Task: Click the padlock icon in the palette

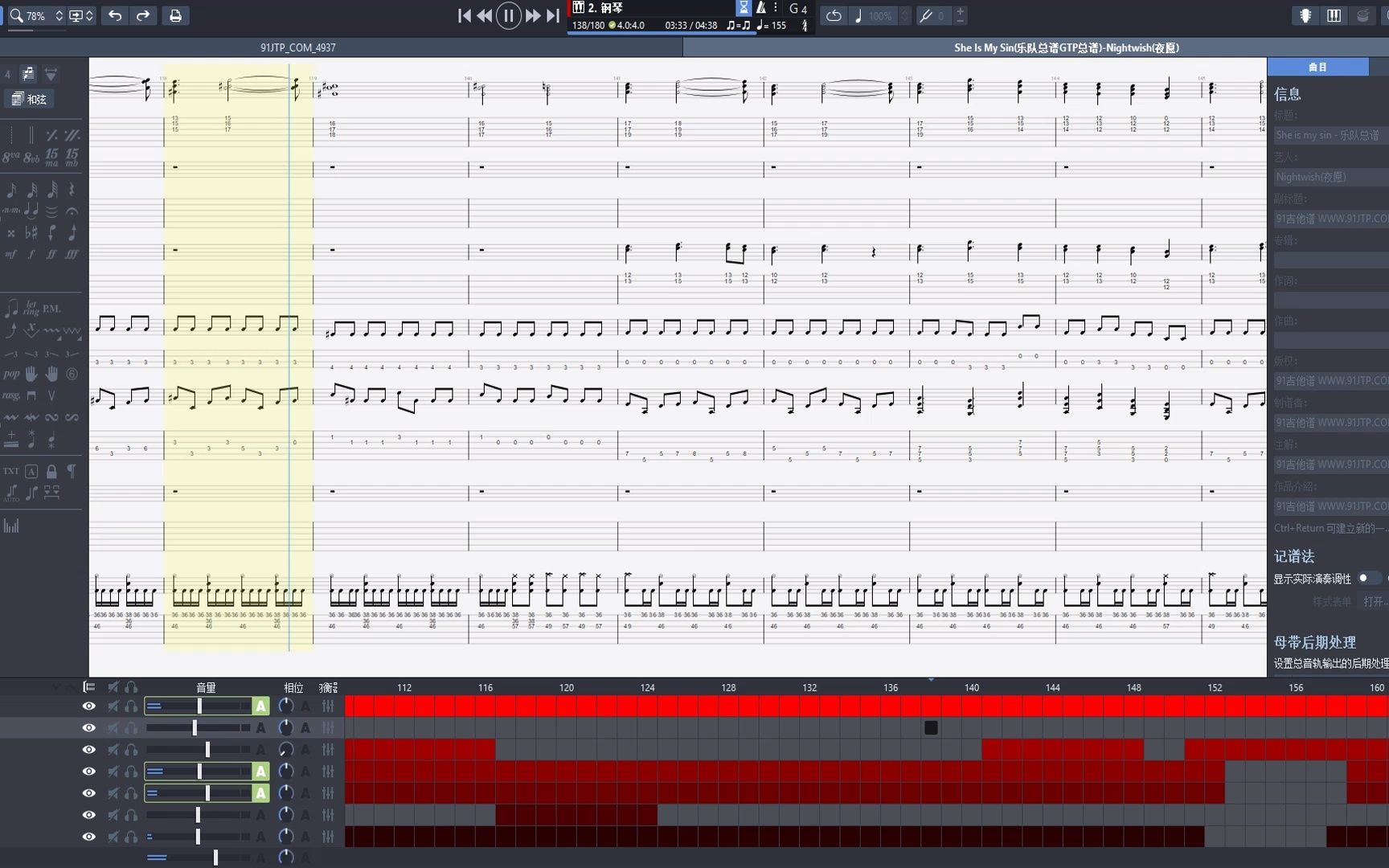Action: click(51, 471)
